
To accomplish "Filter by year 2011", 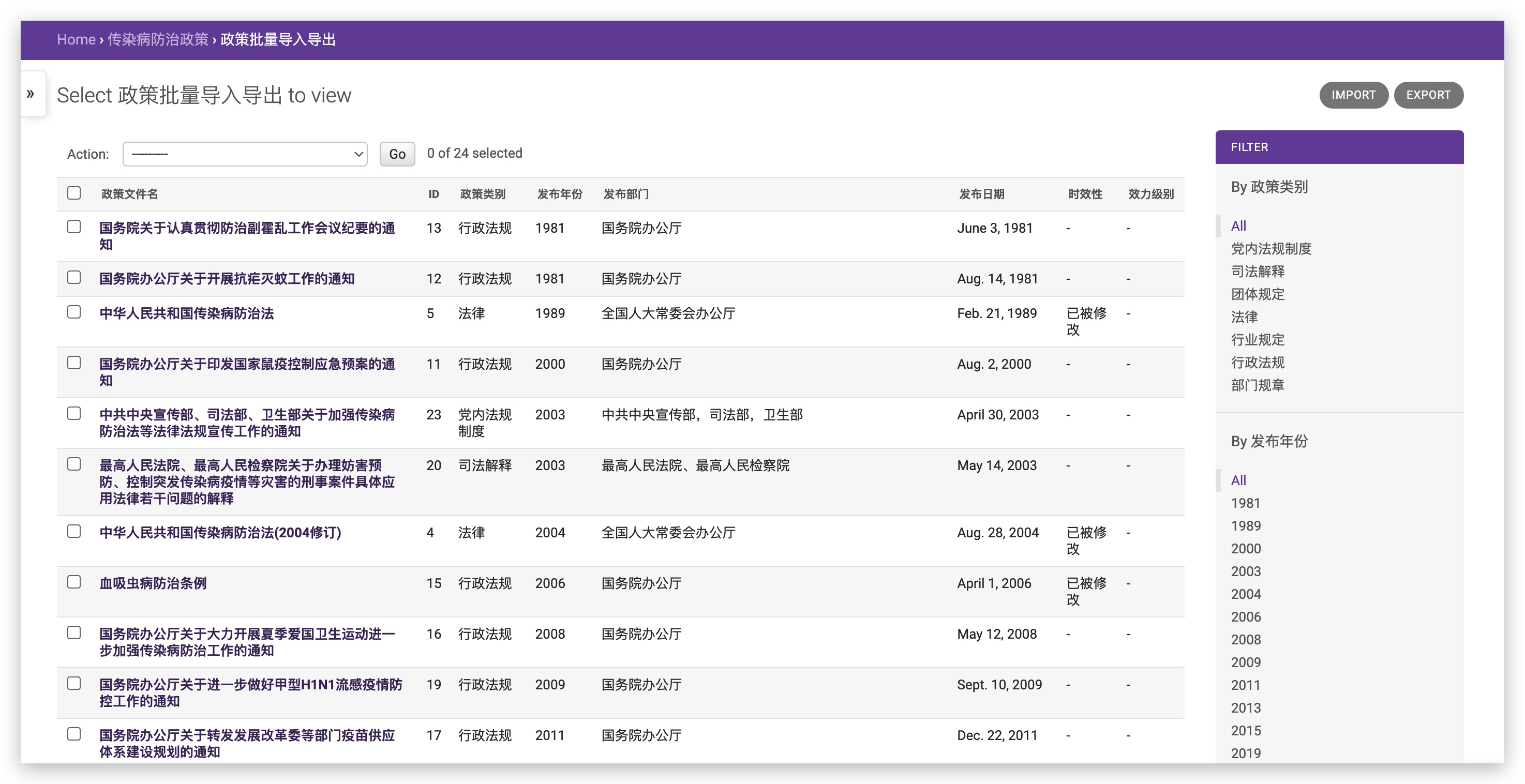I will pyautogui.click(x=1246, y=685).
